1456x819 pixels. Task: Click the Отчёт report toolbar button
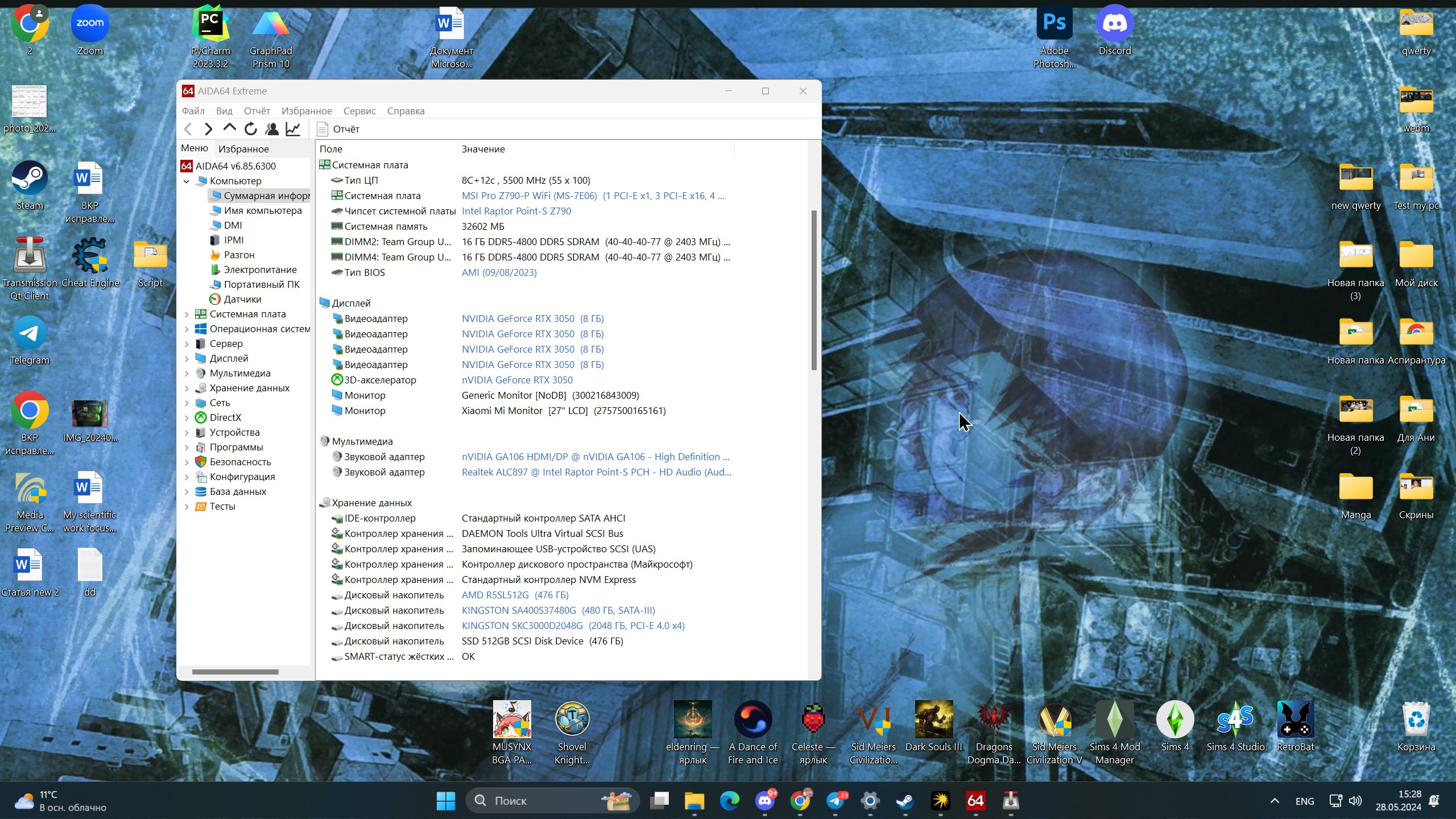pyautogui.click(x=338, y=129)
